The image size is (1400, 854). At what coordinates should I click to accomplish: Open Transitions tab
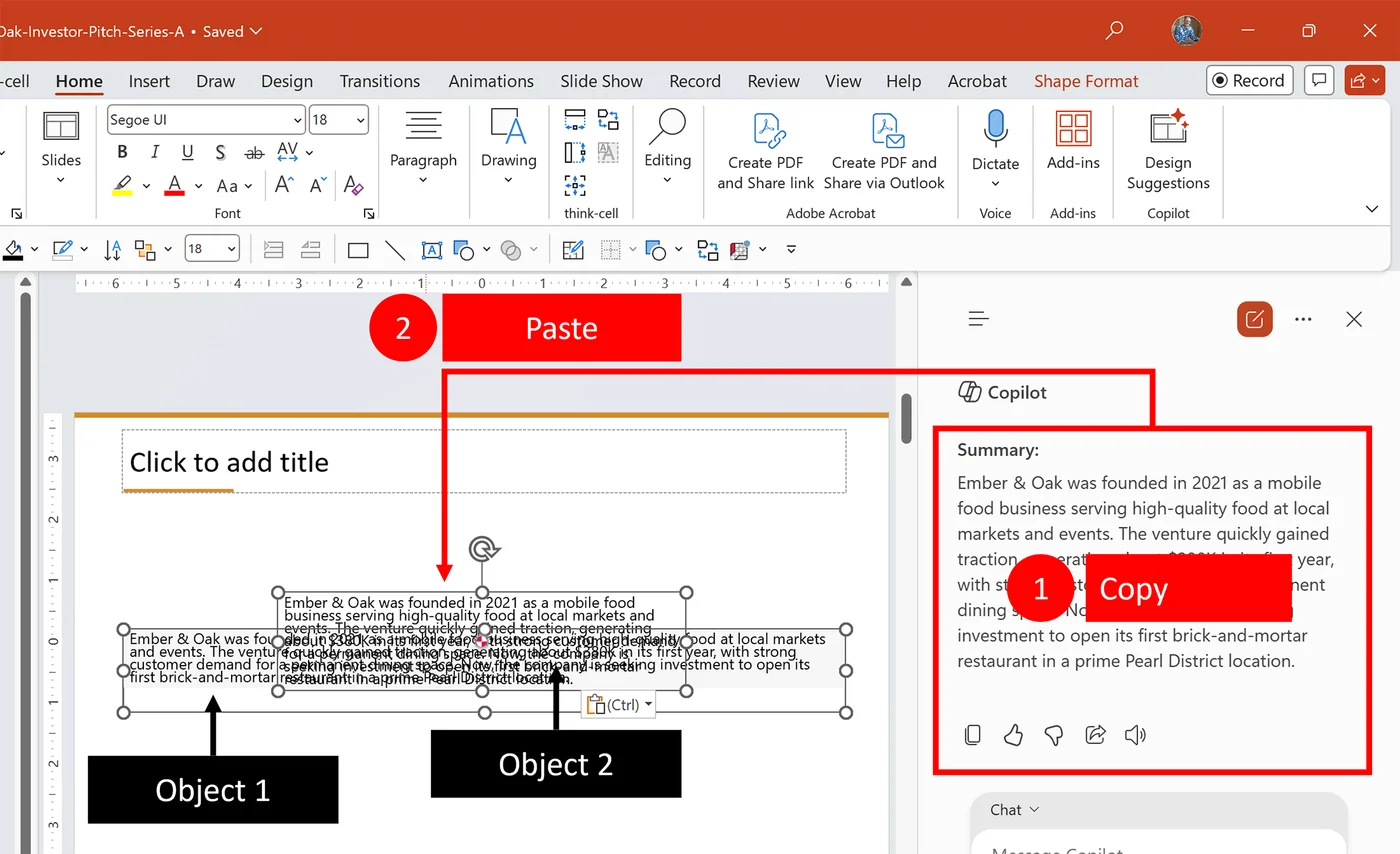[x=380, y=81]
